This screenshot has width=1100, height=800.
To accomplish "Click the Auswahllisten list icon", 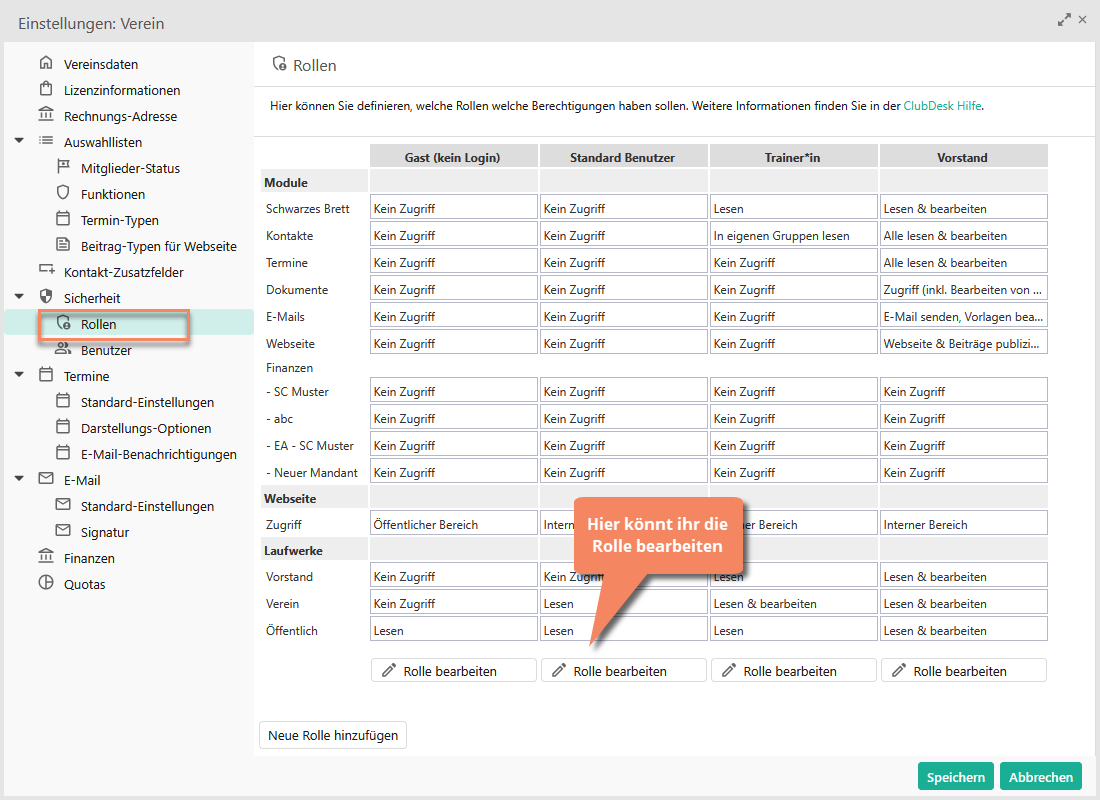I will pyautogui.click(x=46, y=141).
